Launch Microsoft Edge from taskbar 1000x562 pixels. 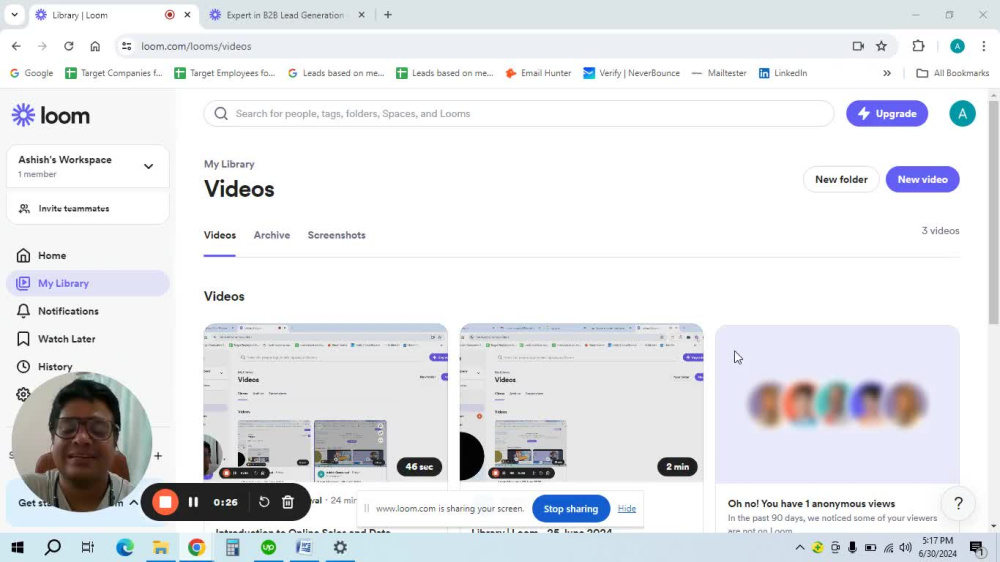click(124, 547)
